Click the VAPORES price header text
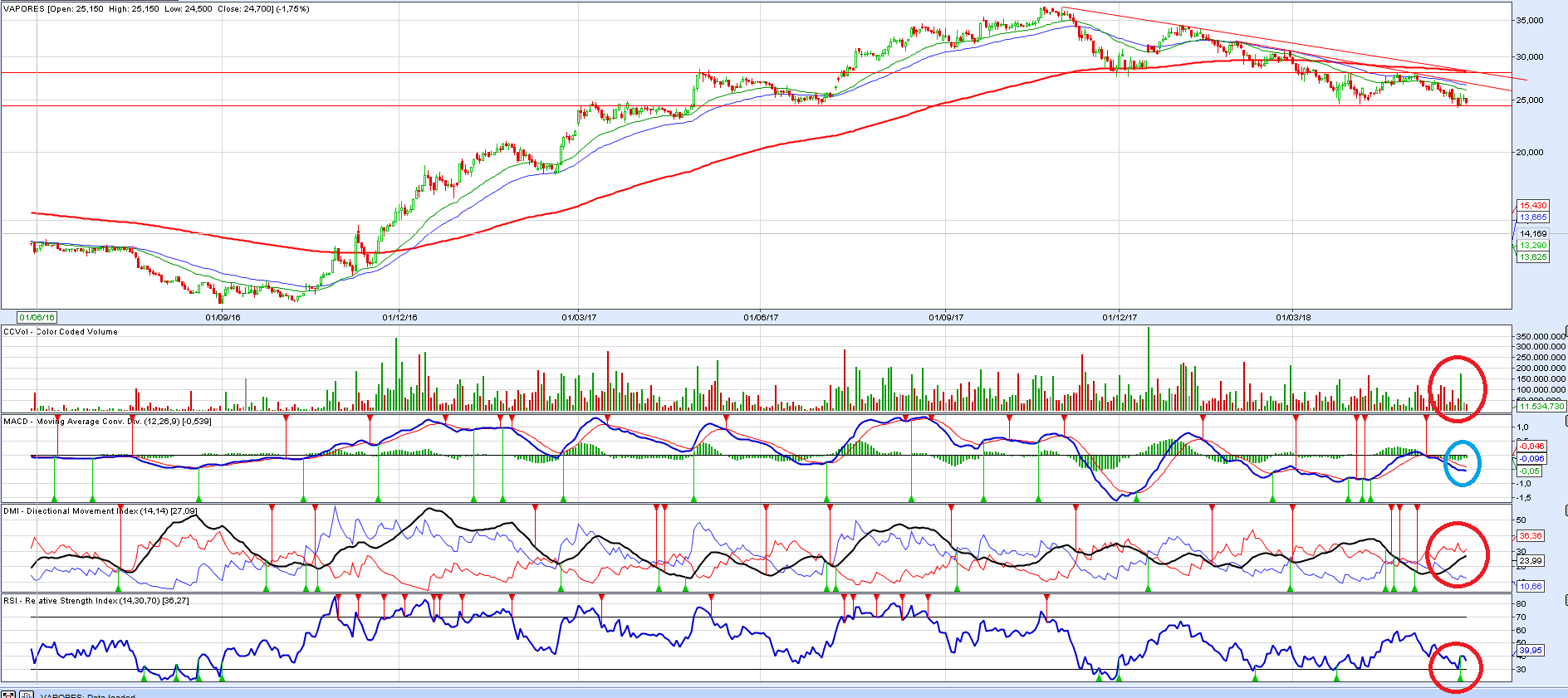Screen dimensions: 1568x698 [x=156, y=9]
